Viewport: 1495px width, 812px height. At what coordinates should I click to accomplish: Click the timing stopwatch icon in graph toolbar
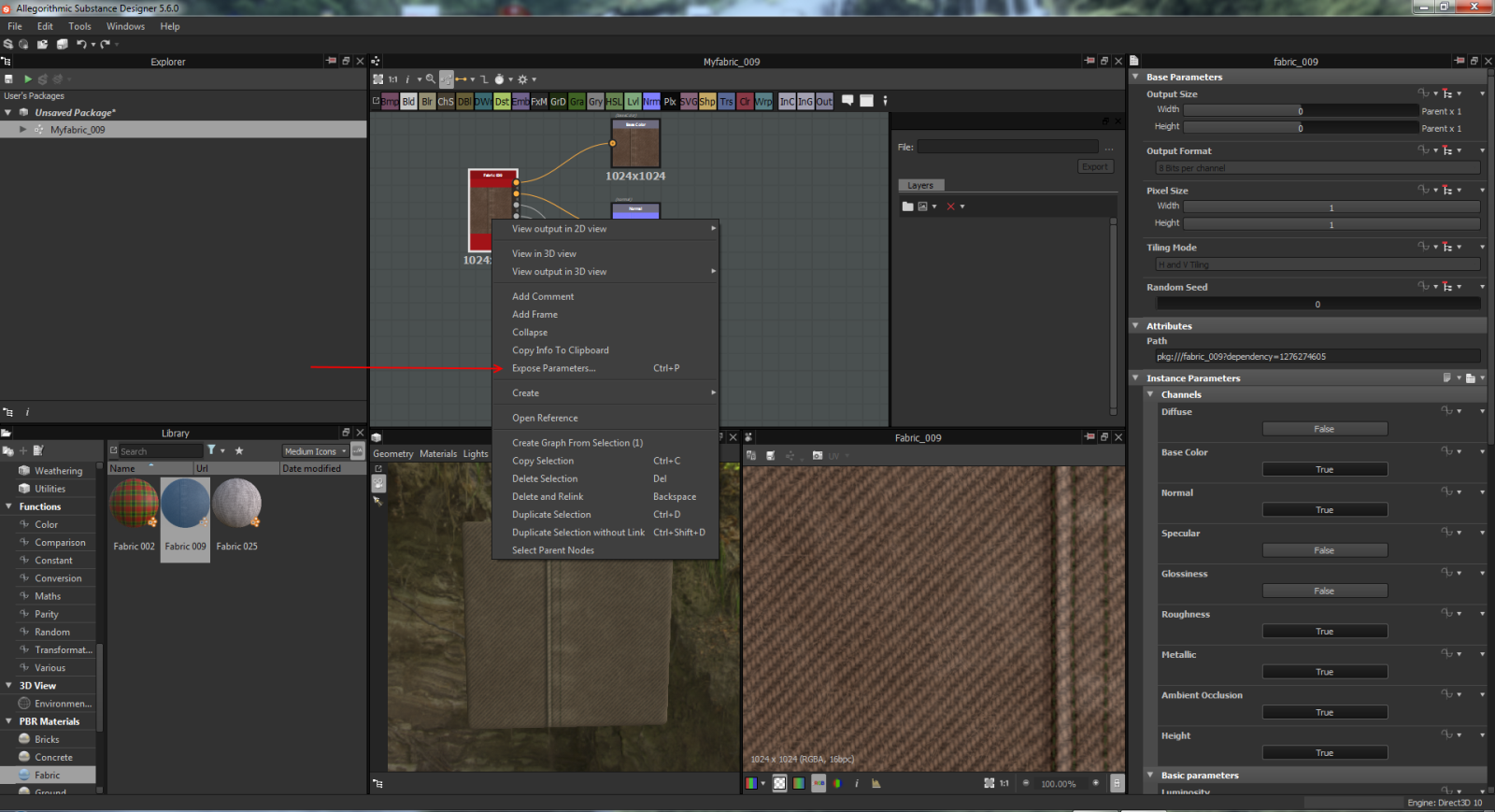pos(500,79)
